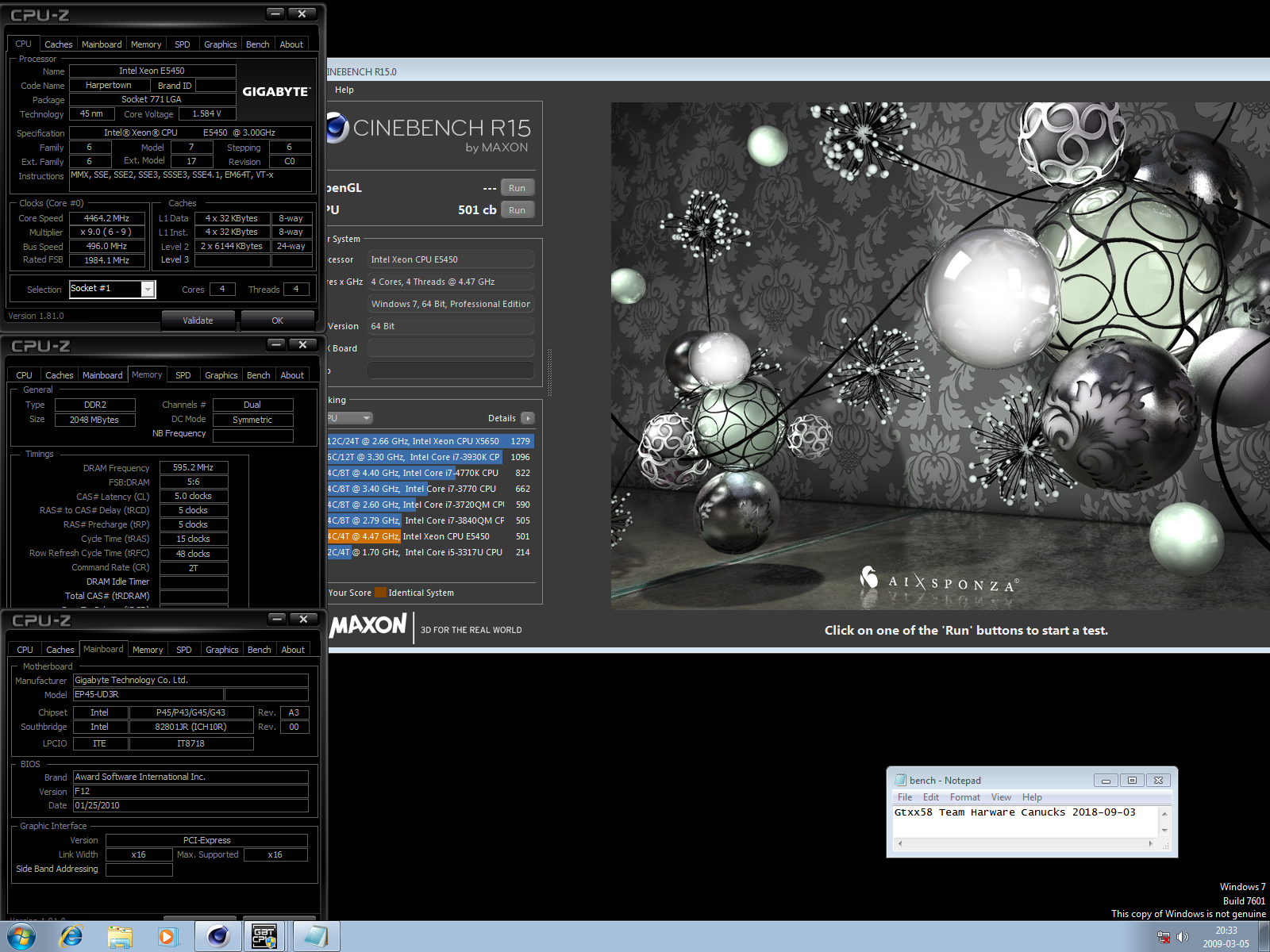The height and width of the screenshot is (952, 1270).
Task: Click the Notepad icon in bench title bar
Action: [x=901, y=780]
